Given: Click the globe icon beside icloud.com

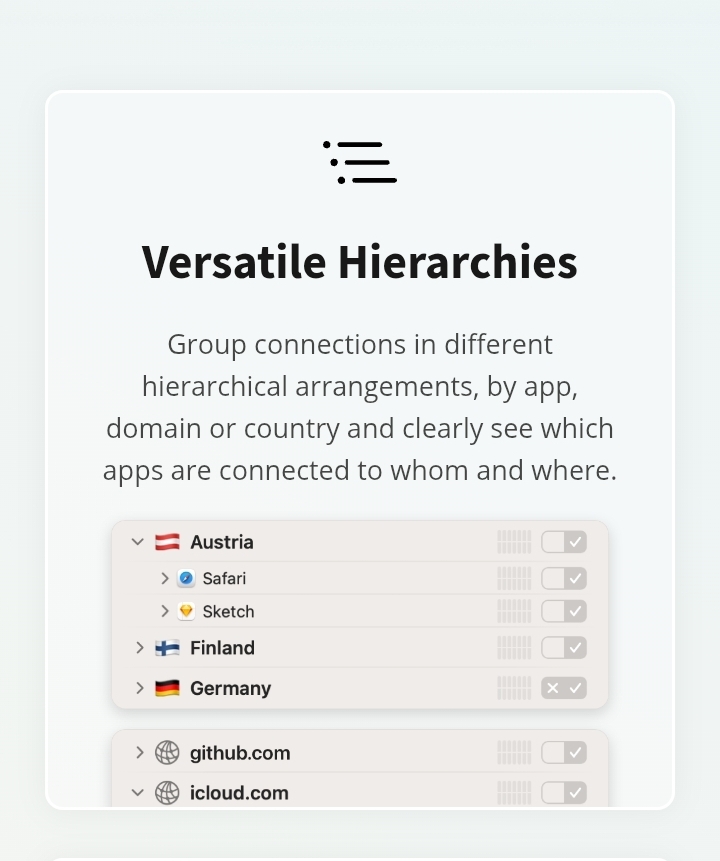Looking at the screenshot, I should tap(167, 793).
